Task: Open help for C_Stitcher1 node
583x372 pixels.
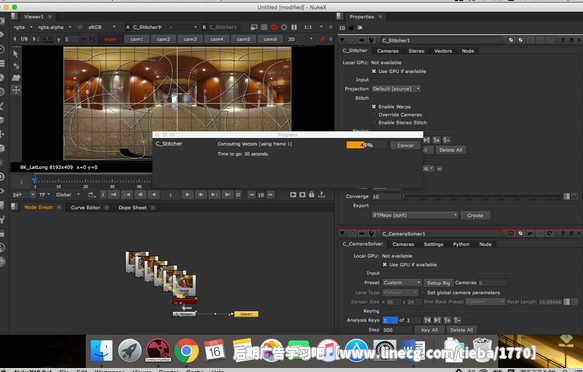Action: (563, 40)
